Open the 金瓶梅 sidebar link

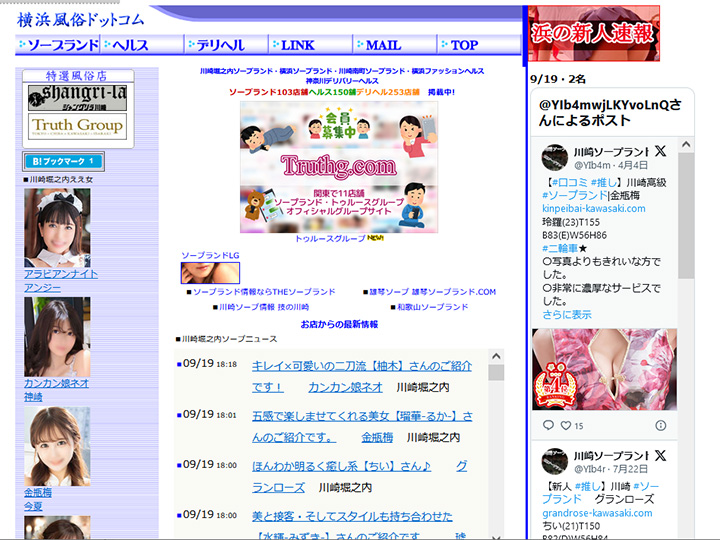[x=38, y=493]
